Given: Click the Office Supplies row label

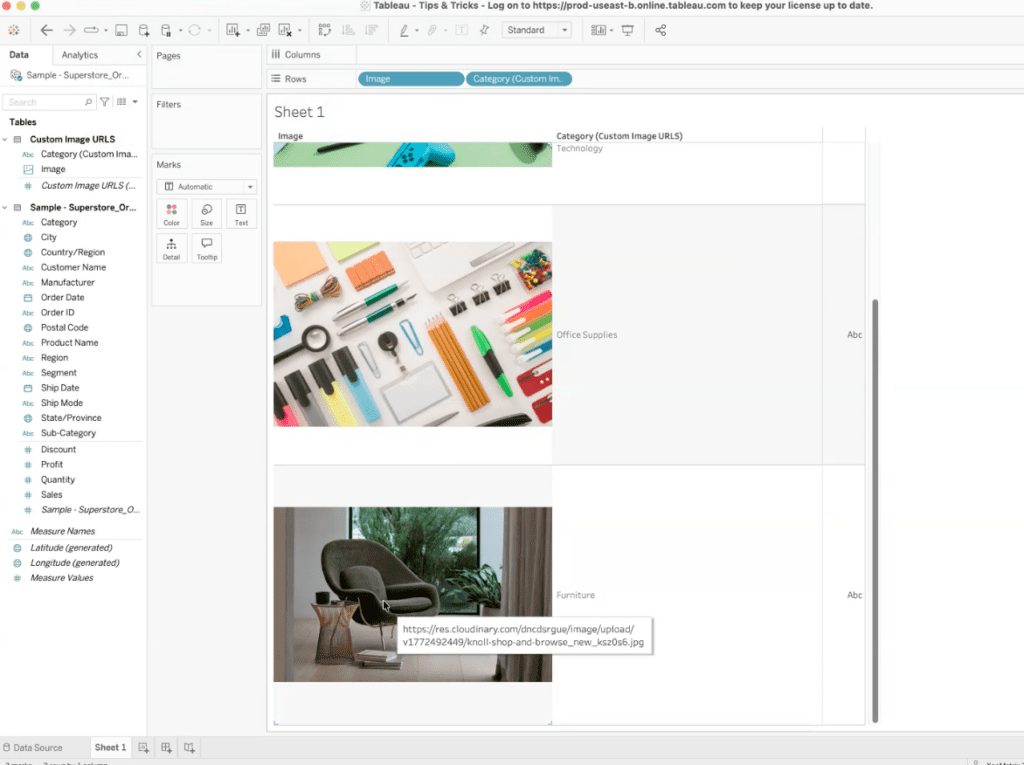Looking at the screenshot, I should click(586, 334).
